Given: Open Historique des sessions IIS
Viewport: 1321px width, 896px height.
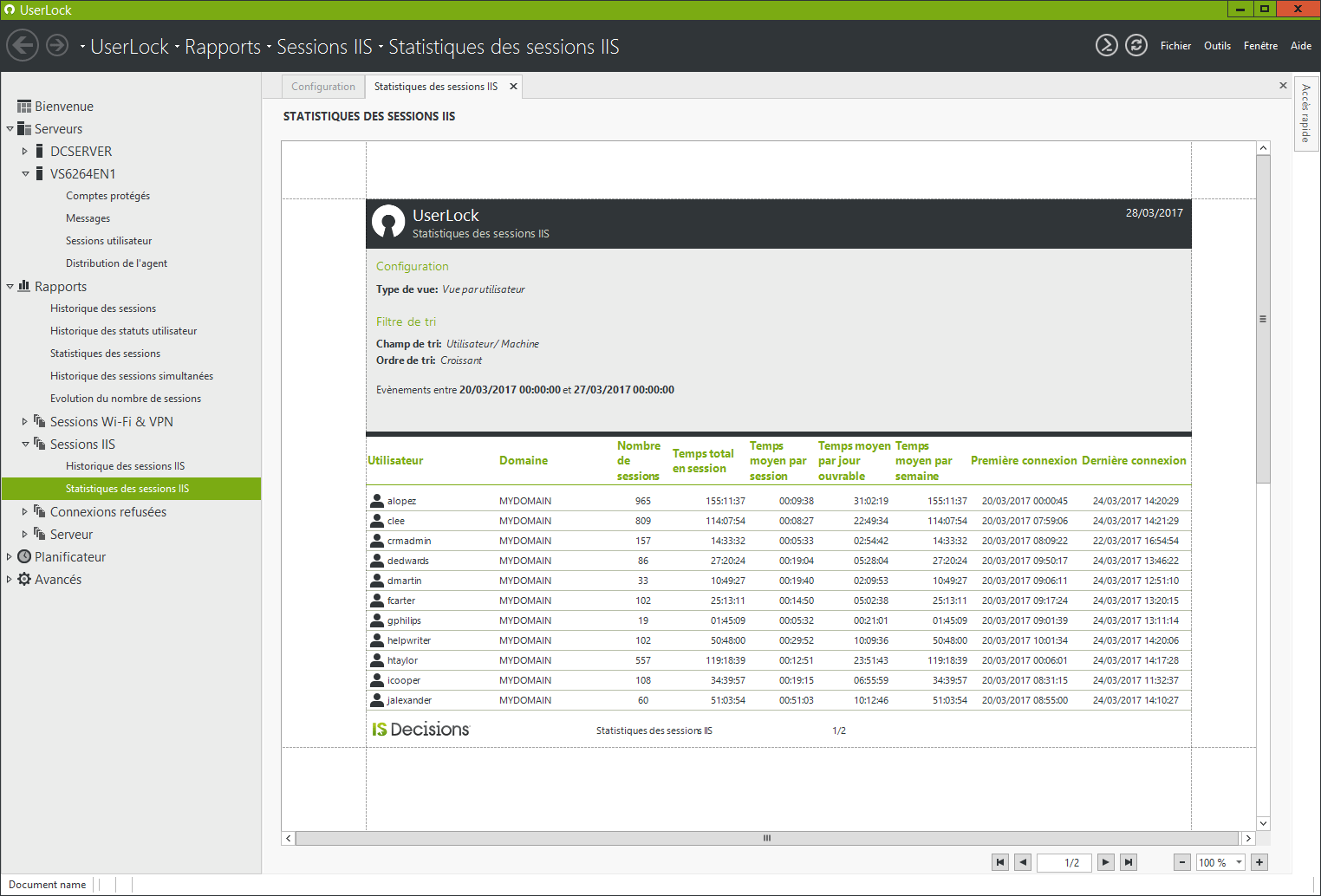Looking at the screenshot, I should point(125,466).
